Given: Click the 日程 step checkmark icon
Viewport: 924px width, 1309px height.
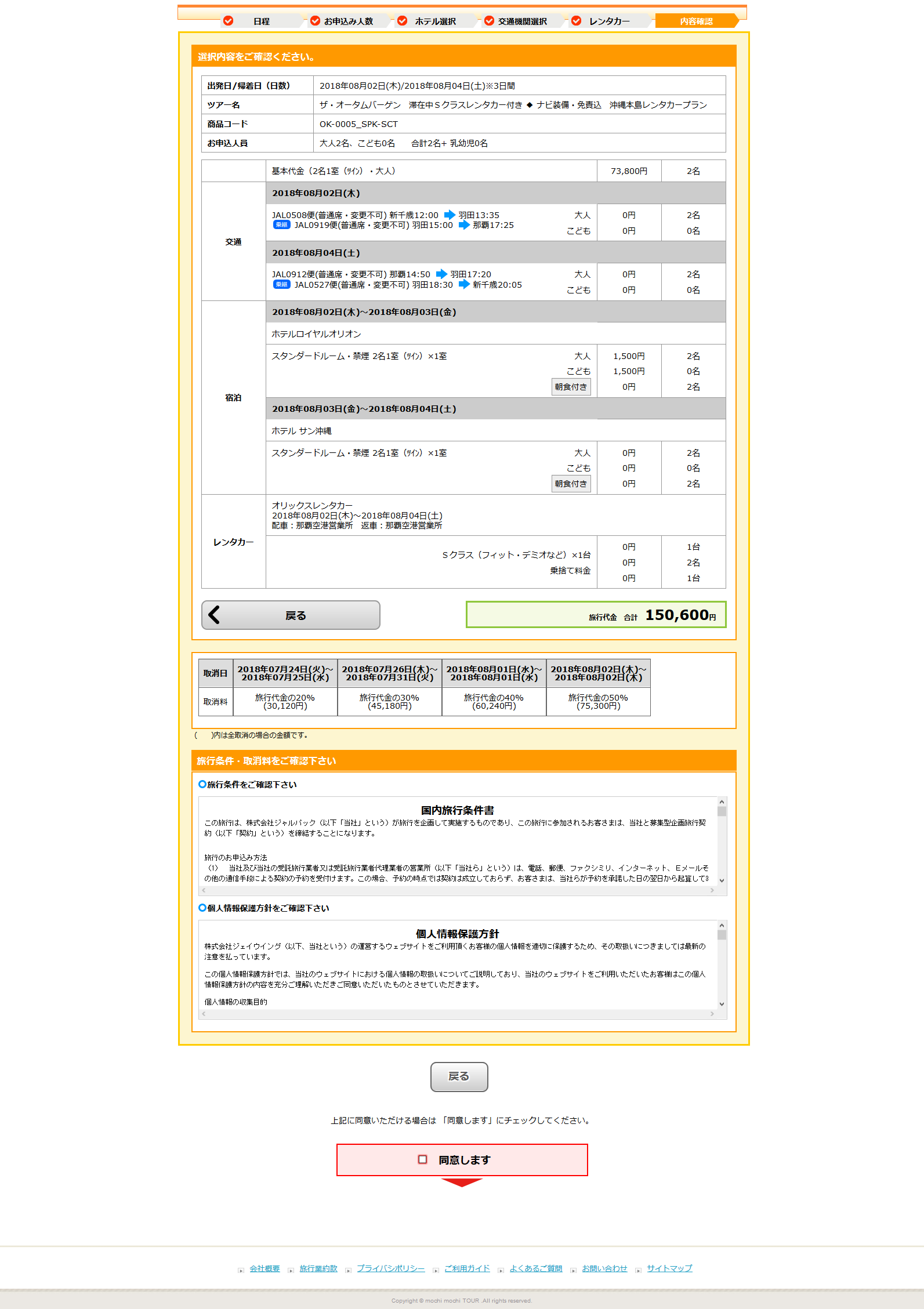Looking at the screenshot, I should pos(229,21).
